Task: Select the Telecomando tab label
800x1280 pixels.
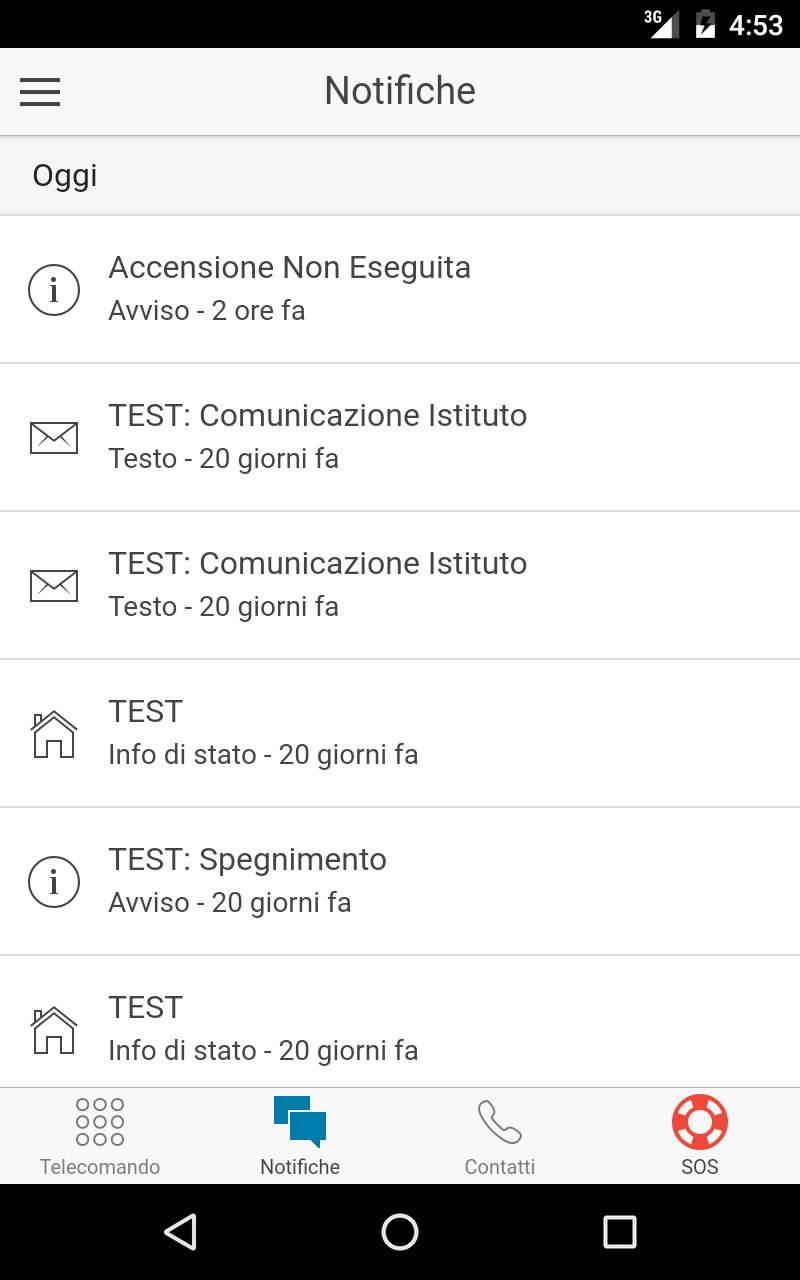Action: pos(100,1167)
